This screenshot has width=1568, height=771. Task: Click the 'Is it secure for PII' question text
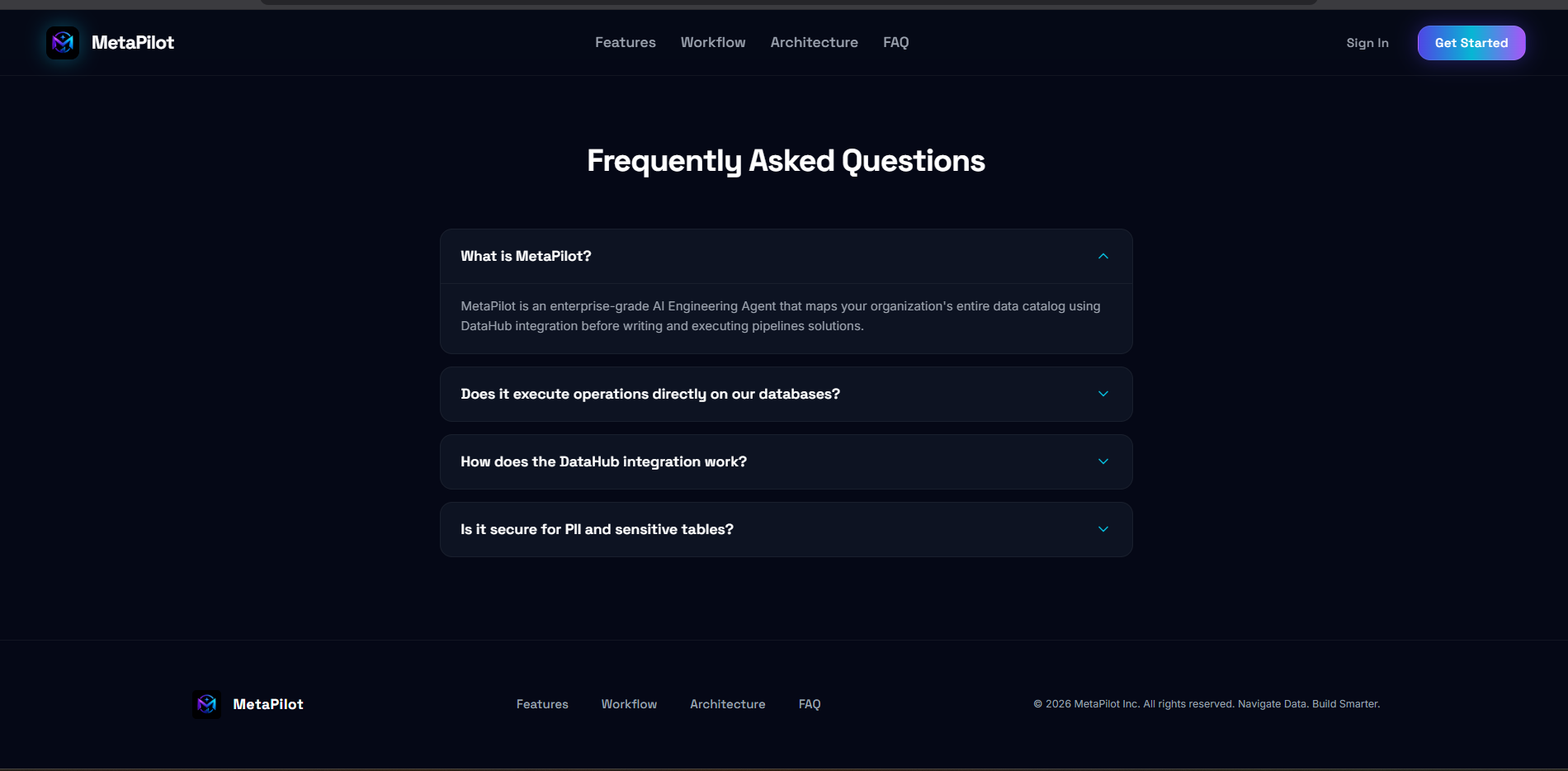[x=597, y=529]
